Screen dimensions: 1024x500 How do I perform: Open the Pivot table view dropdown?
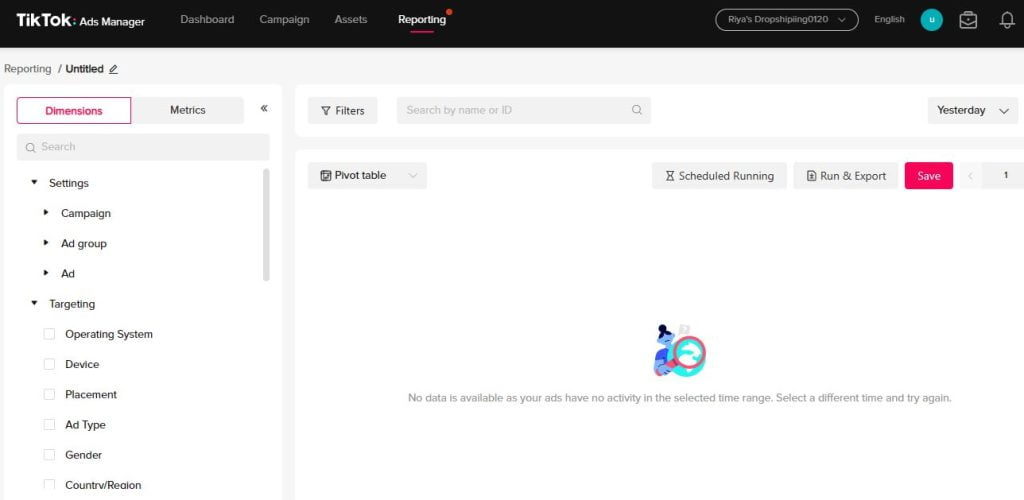(367, 176)
